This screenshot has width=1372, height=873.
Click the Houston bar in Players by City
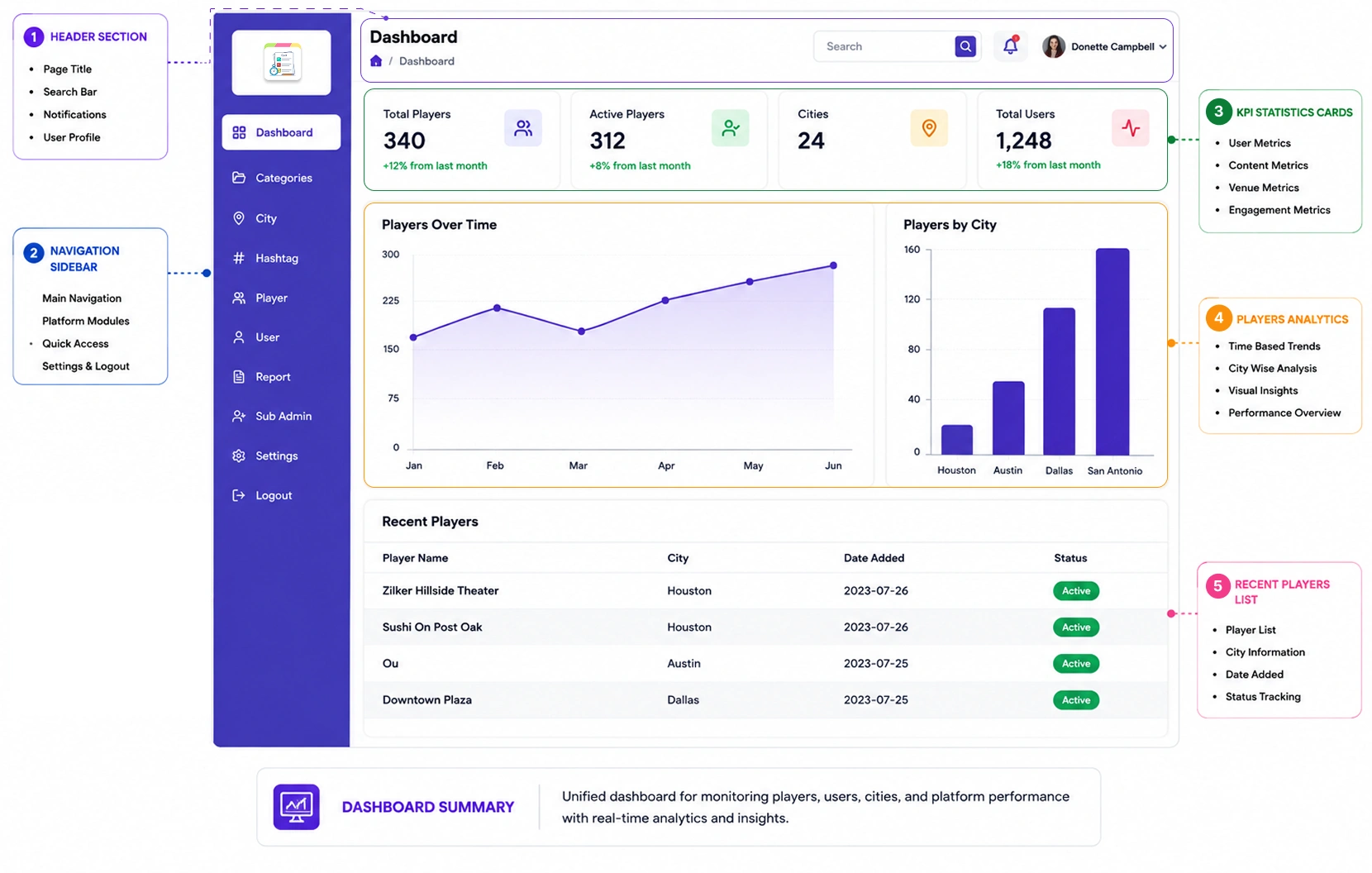[957, 440]
